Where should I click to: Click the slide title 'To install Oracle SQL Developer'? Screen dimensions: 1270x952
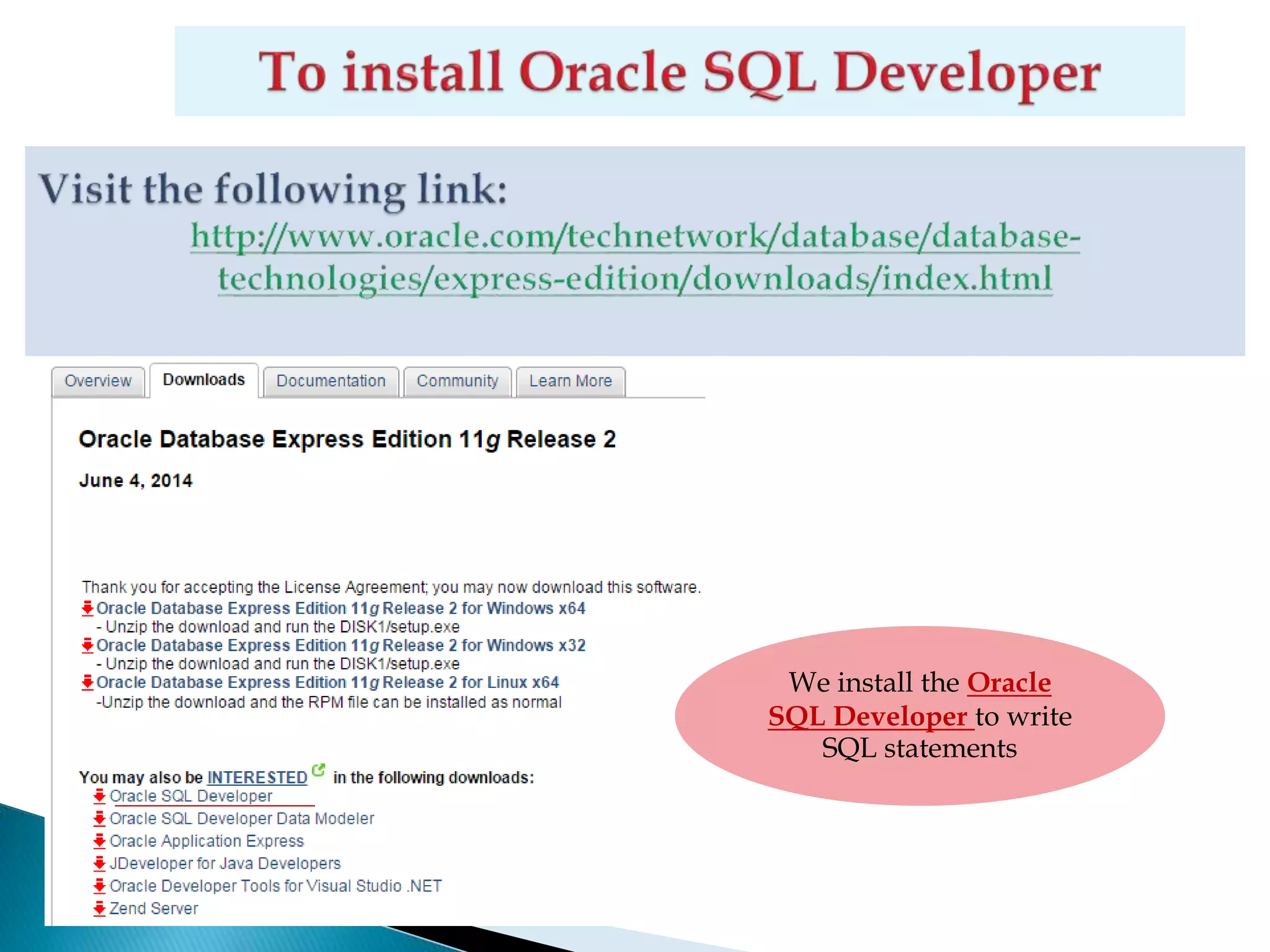point(679,72)
